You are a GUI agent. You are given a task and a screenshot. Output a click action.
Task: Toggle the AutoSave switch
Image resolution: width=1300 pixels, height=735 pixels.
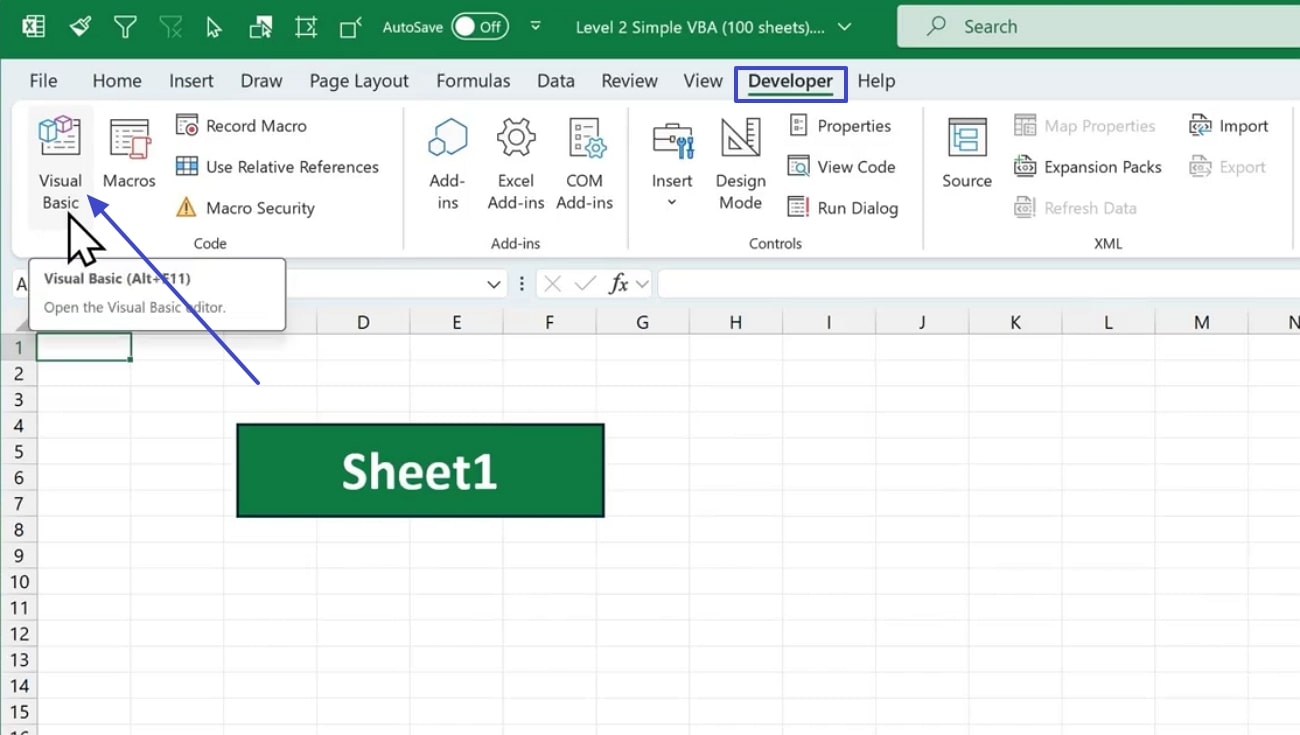coord(480,27)
